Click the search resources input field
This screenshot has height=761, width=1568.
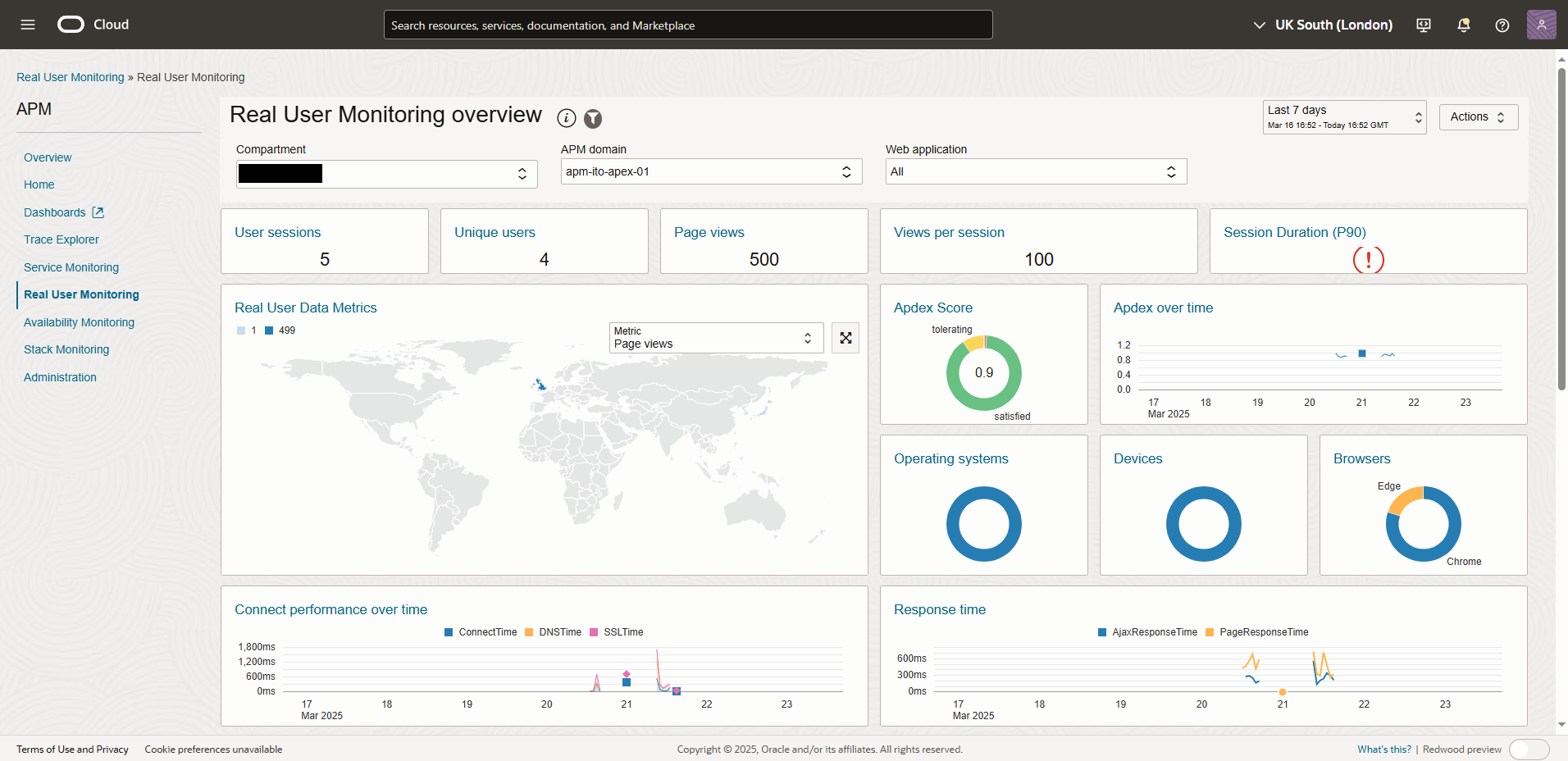[x=688, y=25]
